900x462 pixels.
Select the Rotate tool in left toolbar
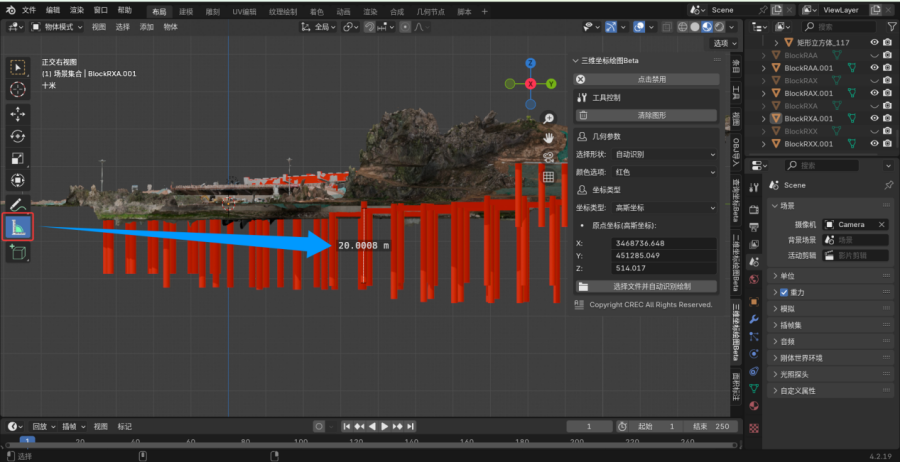(x=18, y=136)
